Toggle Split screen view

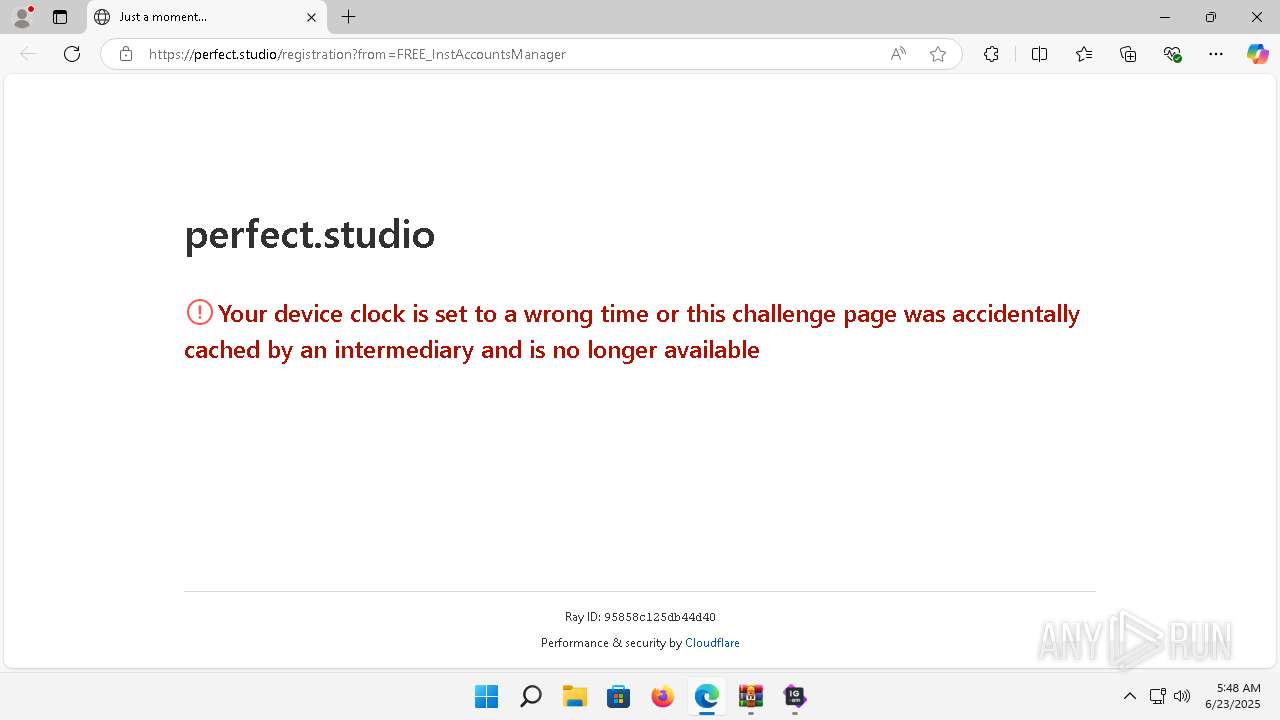1039,54
